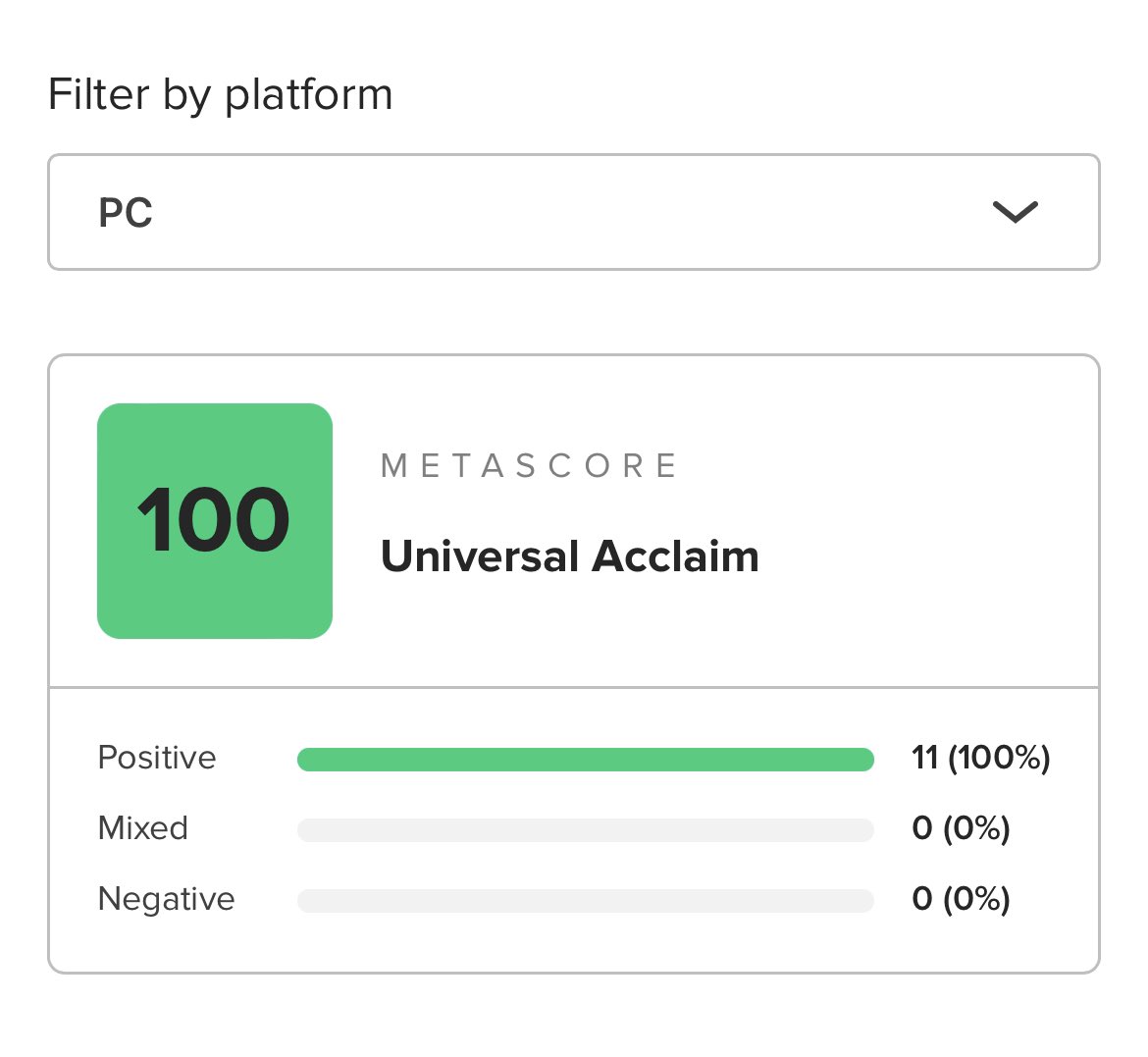Click the divider line under Universal Acclaim
The height and width of the screenshot is (1057, 1148).
point(573,687)
